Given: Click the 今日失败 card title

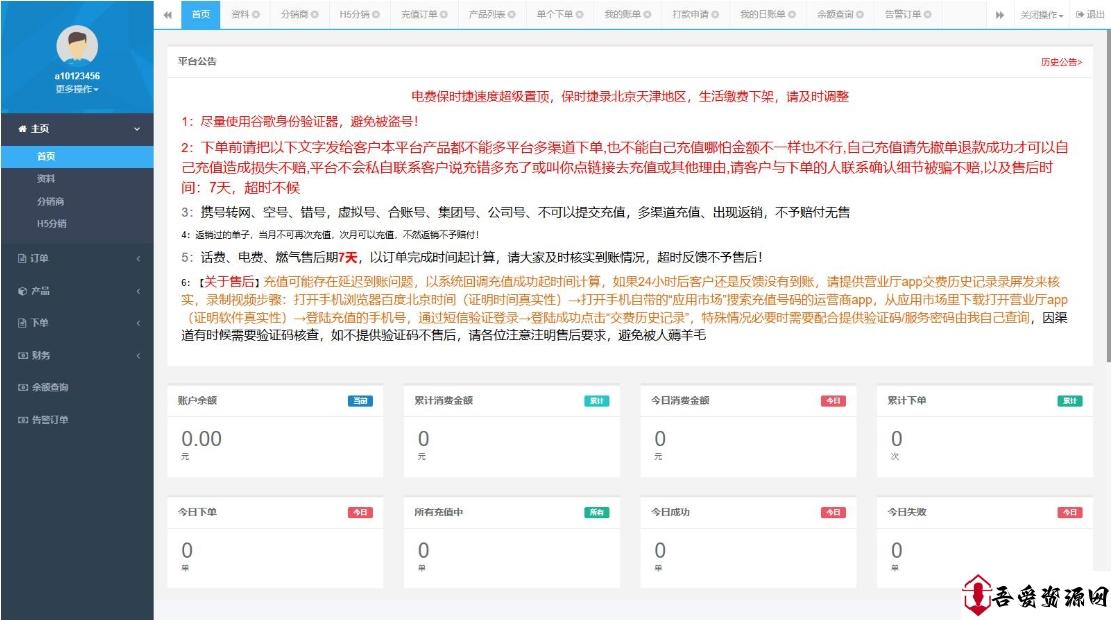Looking at the screenshot, I should point(907,512).
